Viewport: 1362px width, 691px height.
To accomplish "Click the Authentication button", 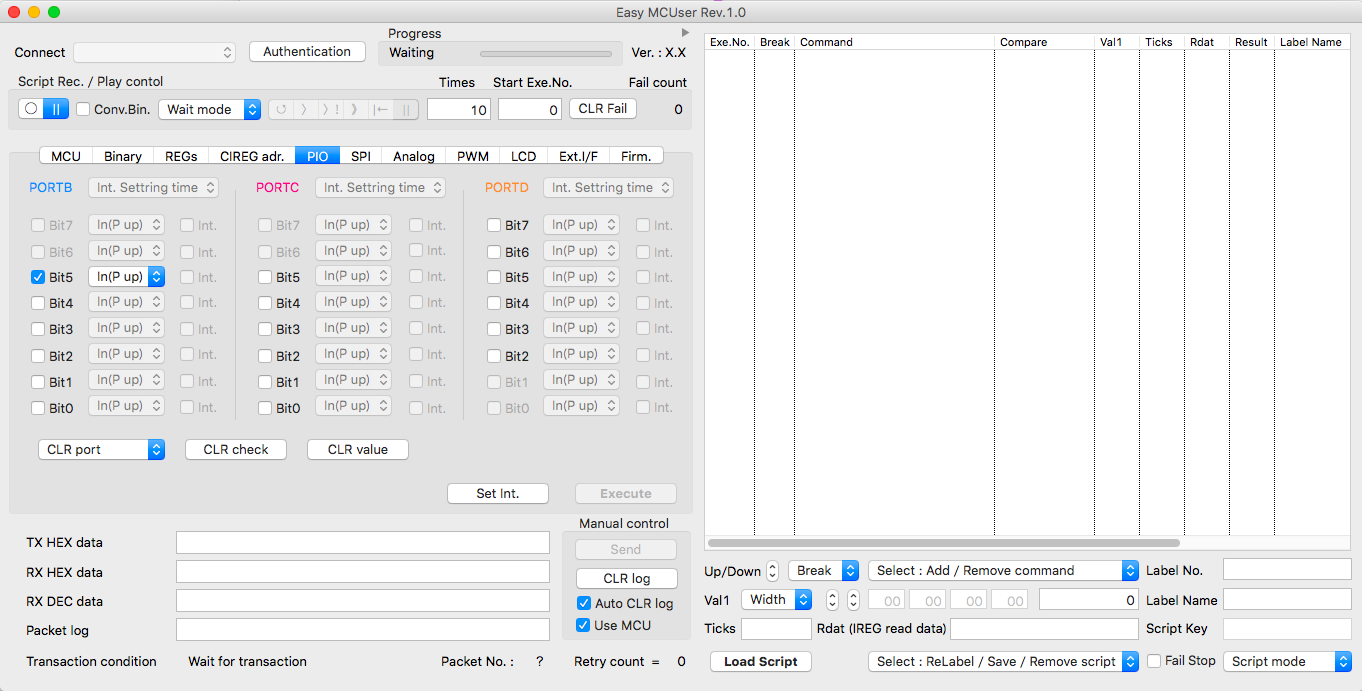I will click(x=307, y=52).
